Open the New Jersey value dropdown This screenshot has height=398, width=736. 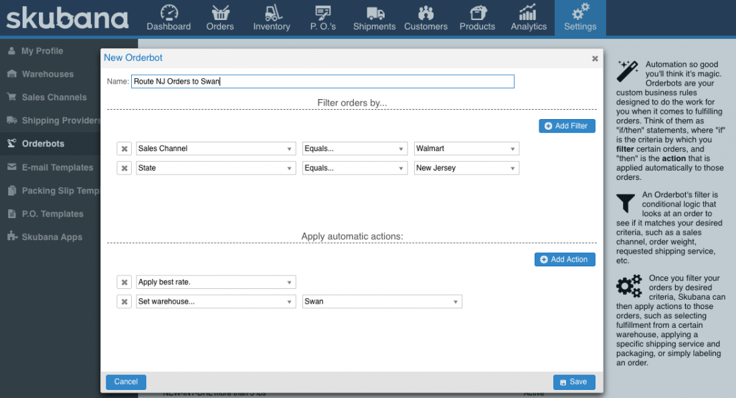pos(467,168)
